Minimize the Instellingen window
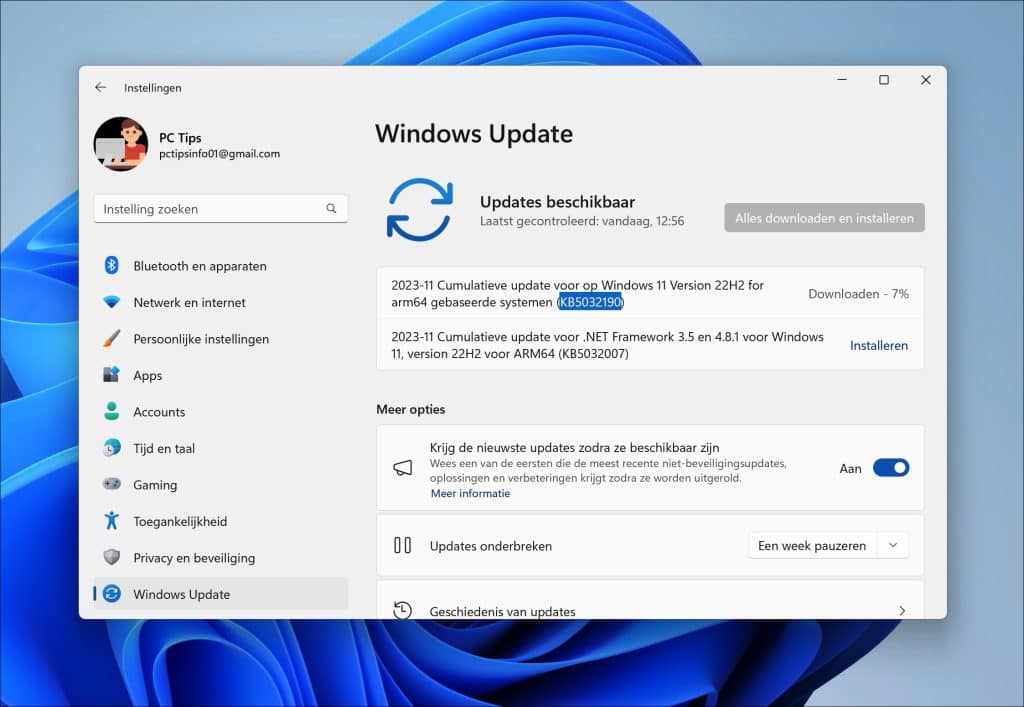The image size is (1024, 707). (842, 80)
